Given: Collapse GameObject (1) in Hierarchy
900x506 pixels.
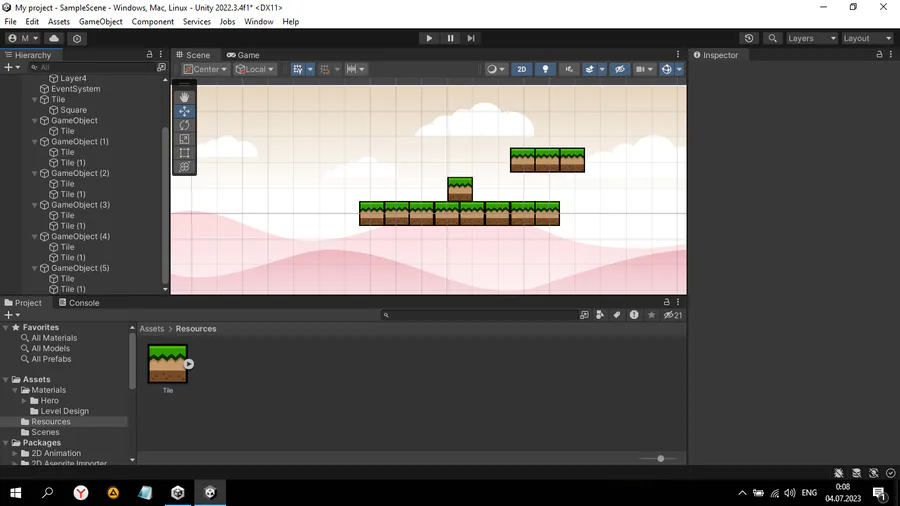Looking at the screenshot, I should coord(34,142).
